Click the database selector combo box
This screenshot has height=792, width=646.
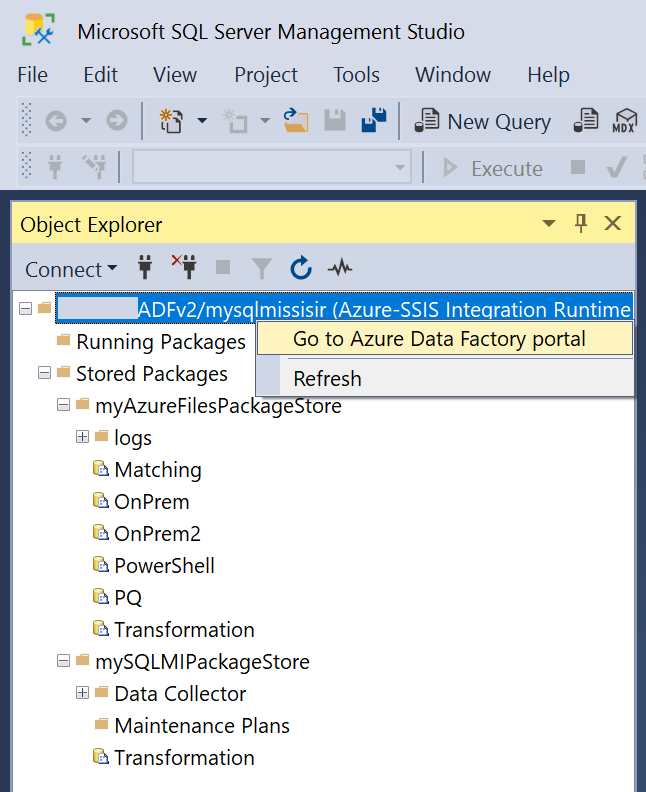tap(272, 167)
